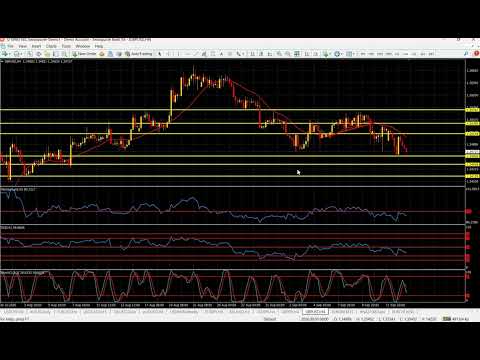
Task: Select the Crosshair tool
Action: [169, 54]
